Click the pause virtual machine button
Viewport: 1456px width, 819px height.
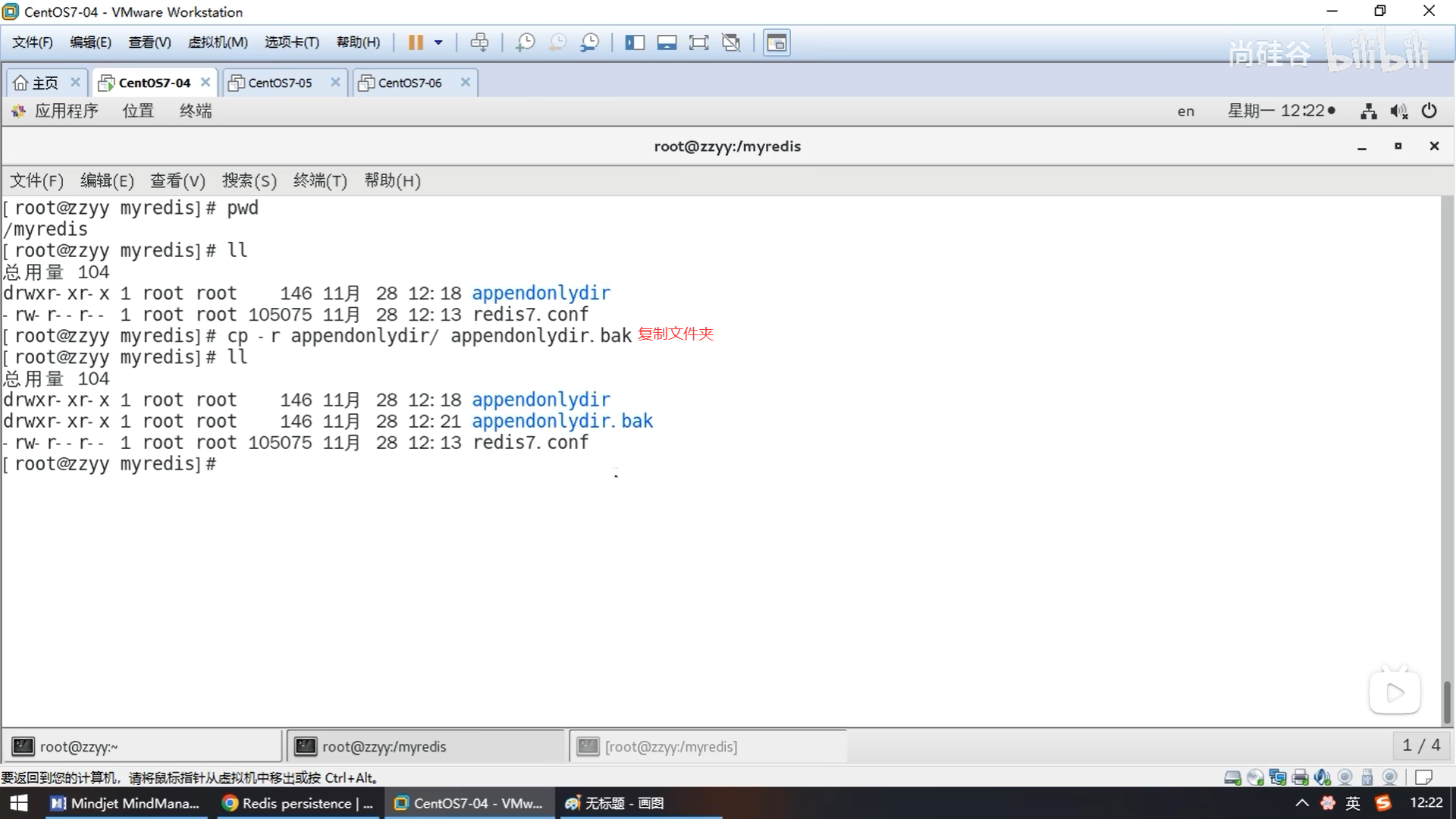tap(415, 42)
